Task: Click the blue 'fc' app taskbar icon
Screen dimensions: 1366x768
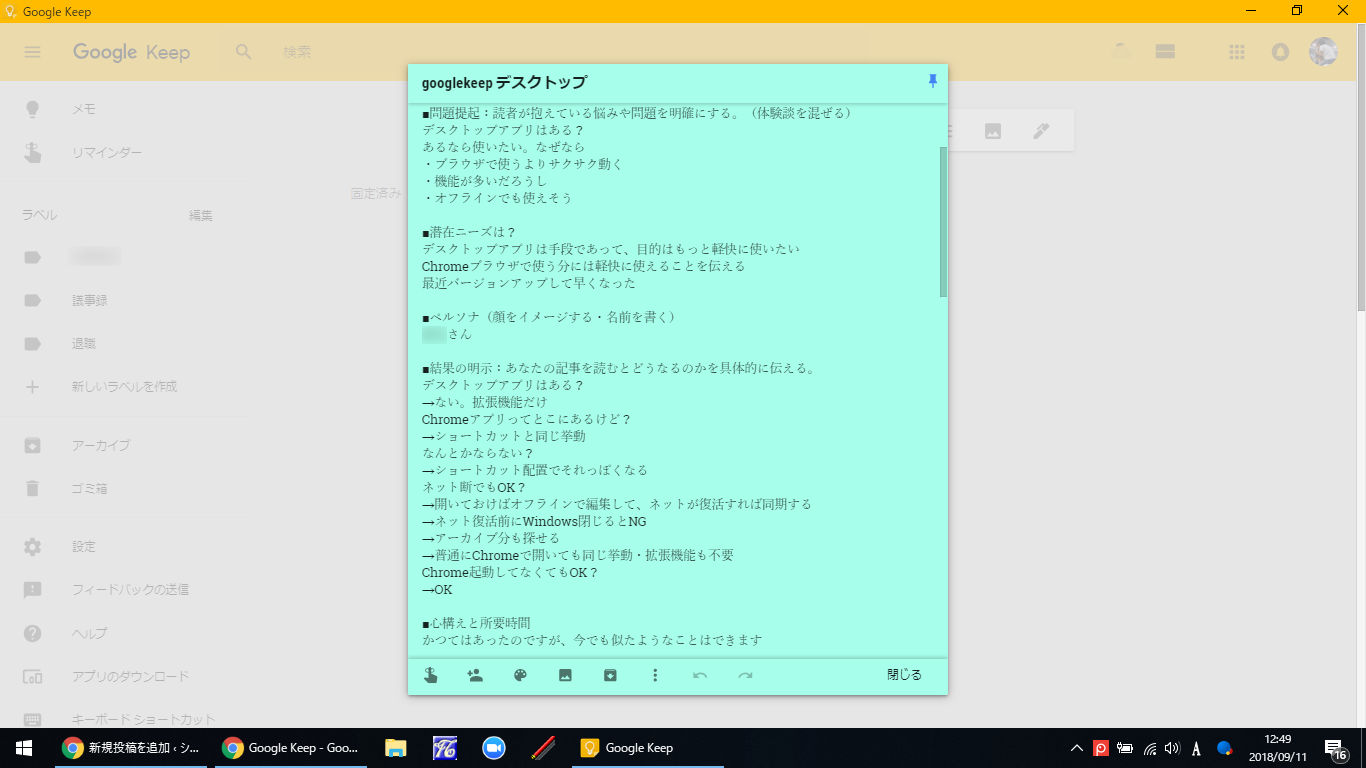Action: (x=445, y=747)
